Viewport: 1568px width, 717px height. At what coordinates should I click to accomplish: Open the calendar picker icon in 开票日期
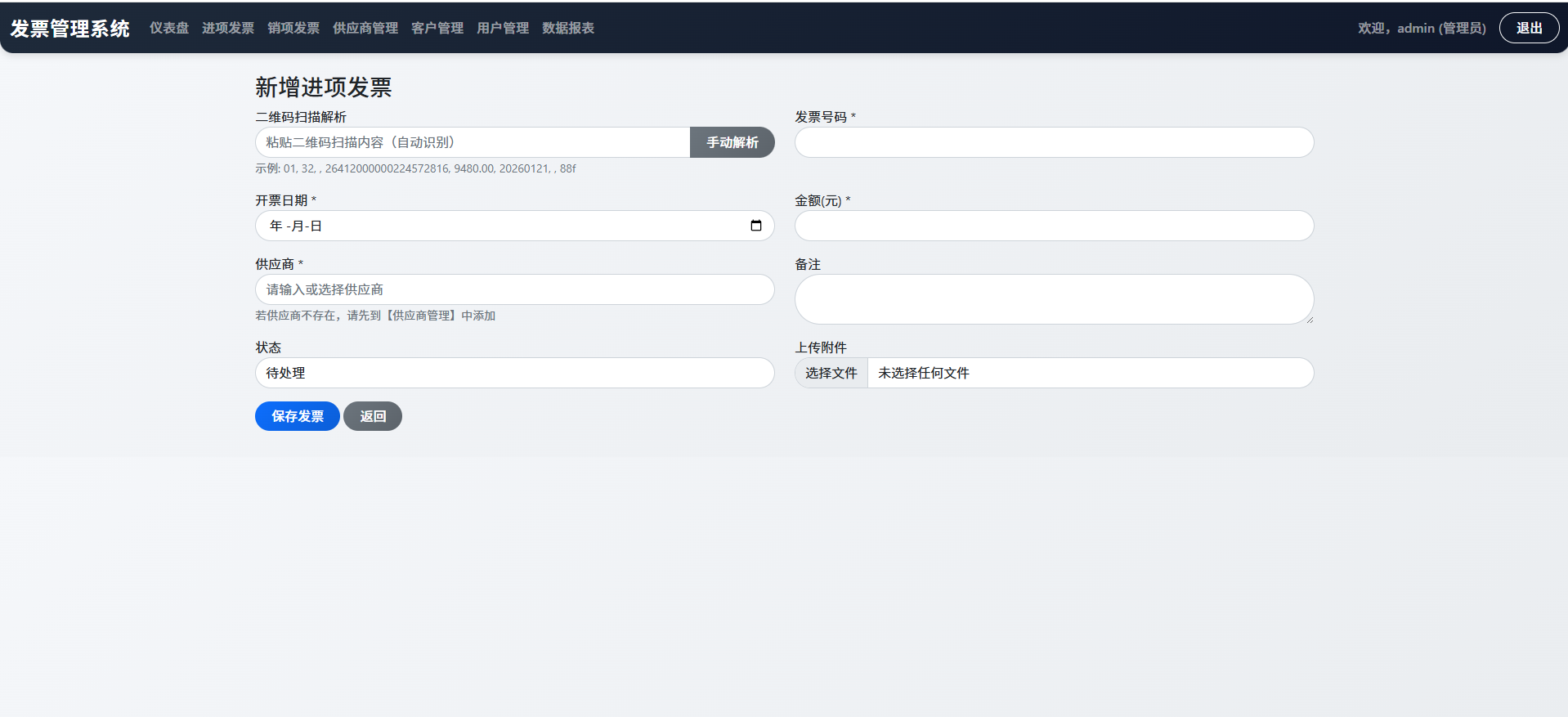pyautogui.click(x=755, y=226)
